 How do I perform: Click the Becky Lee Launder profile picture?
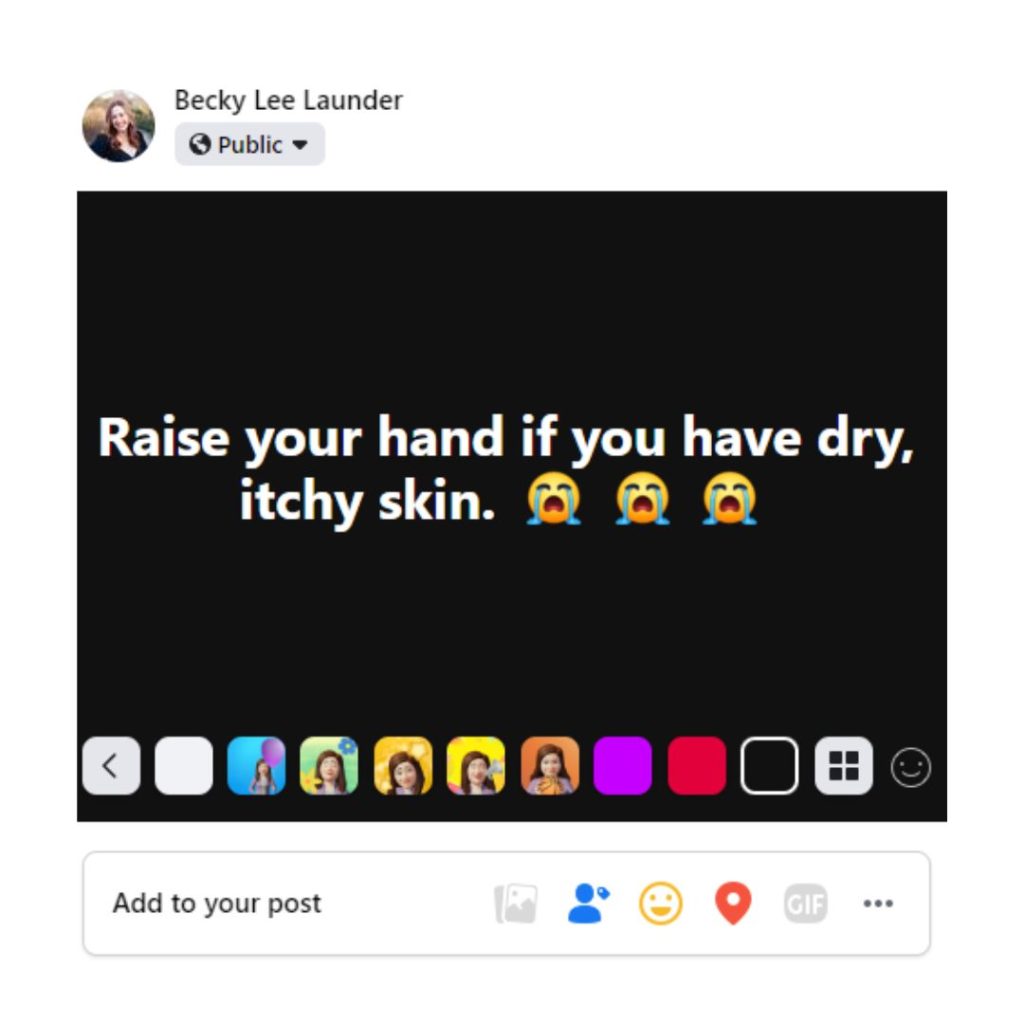(x=118, y=126)
